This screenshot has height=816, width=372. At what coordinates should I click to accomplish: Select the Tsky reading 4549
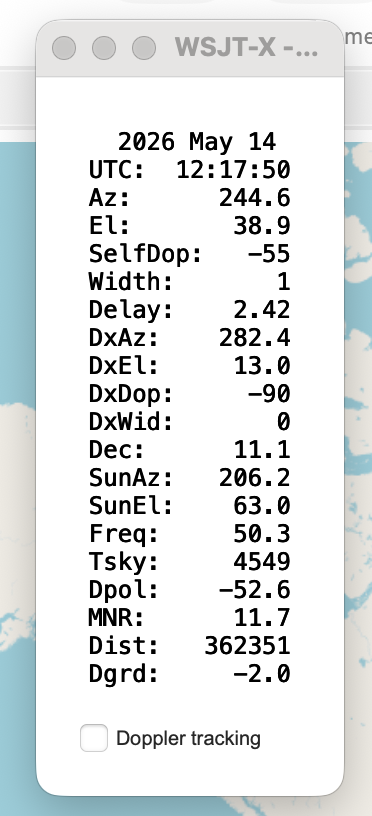pyautogui.click(x=262, y=562)
